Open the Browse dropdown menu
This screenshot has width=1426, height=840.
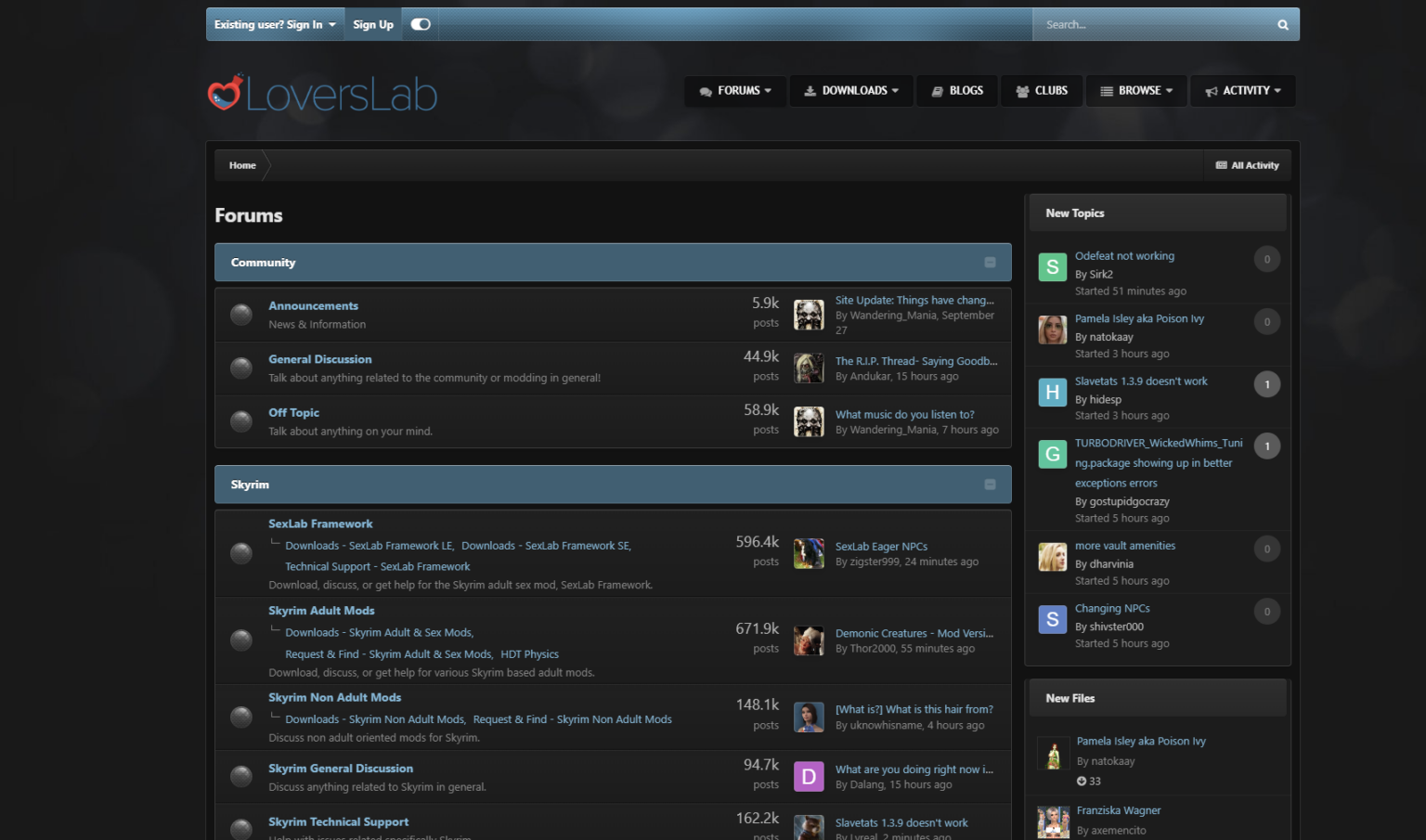[x=1136, y=91]
